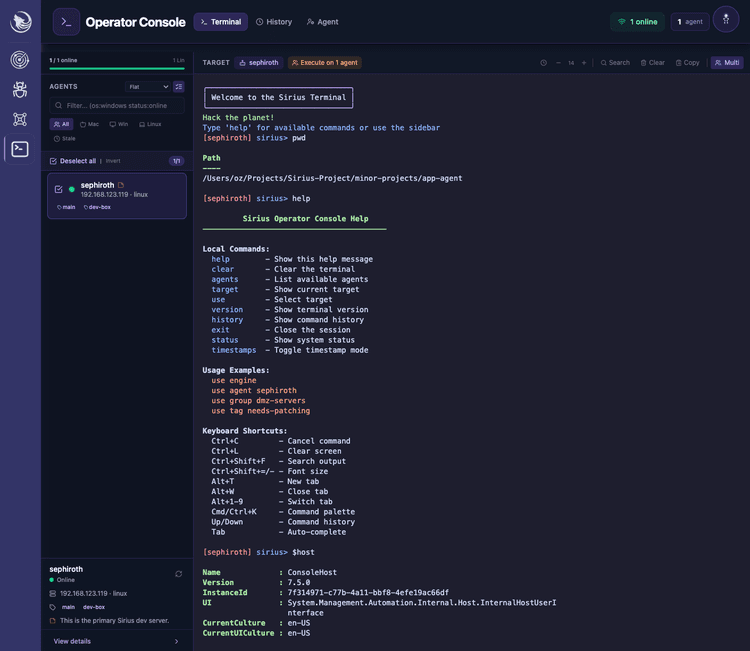Open the network topology sidebar icon
The height and width of the screenshot is (651, 750).
(x=20, y=119)
